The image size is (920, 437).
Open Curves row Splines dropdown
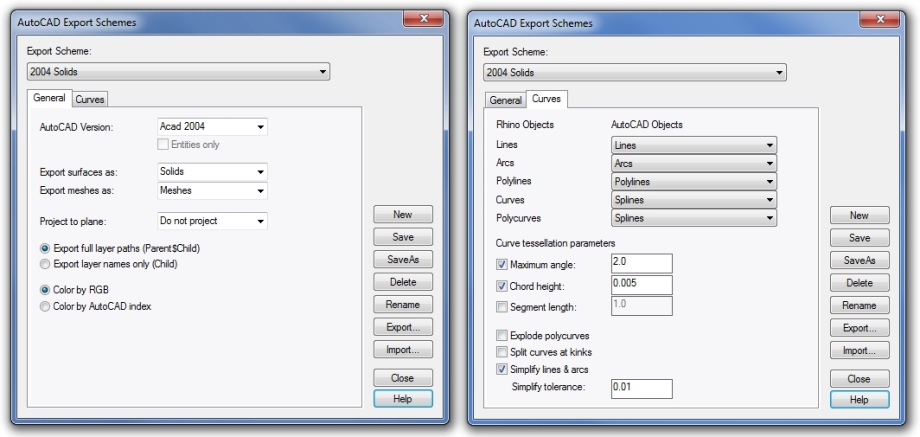pyautogui.click(x=694, y=200)
